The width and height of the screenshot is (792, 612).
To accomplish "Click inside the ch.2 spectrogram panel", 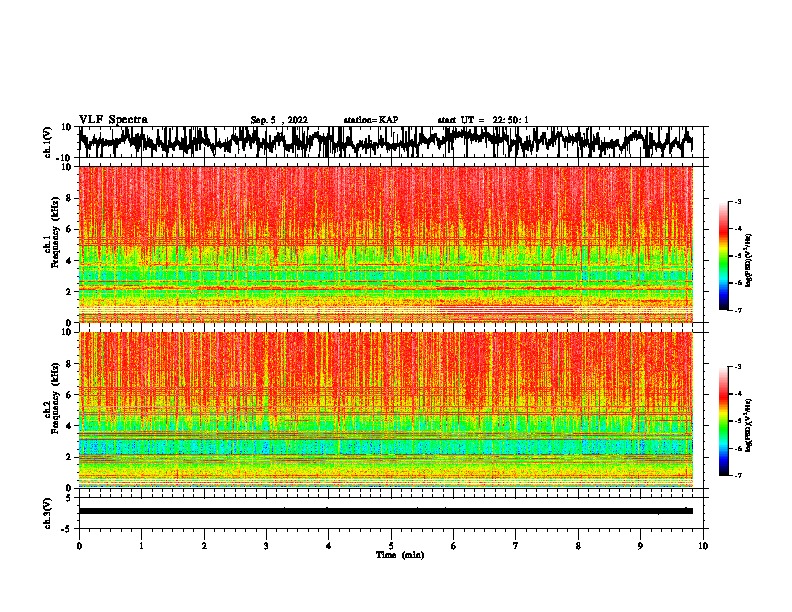I will [x=386, y=410].
